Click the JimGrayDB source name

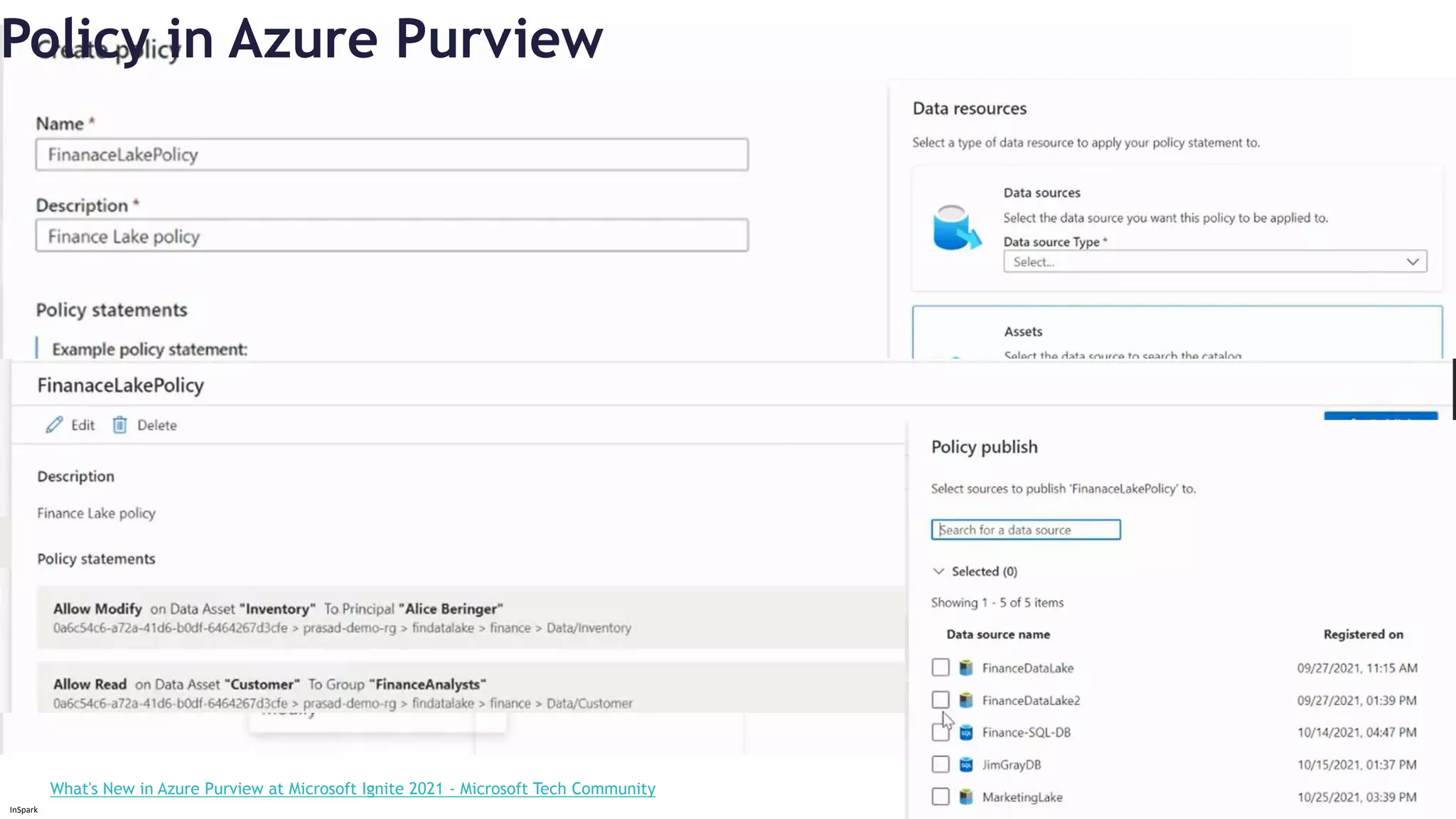coord(1012,765)
